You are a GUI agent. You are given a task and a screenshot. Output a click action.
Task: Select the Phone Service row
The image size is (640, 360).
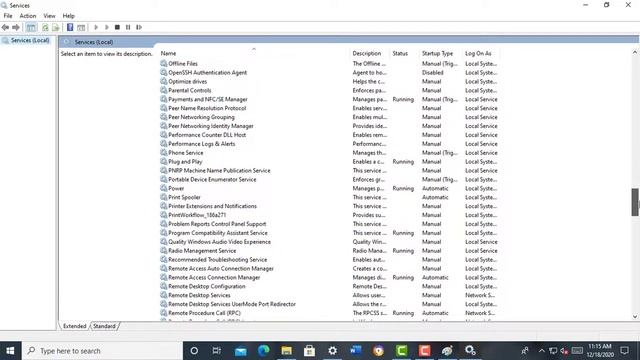click(x=329, y=153)
